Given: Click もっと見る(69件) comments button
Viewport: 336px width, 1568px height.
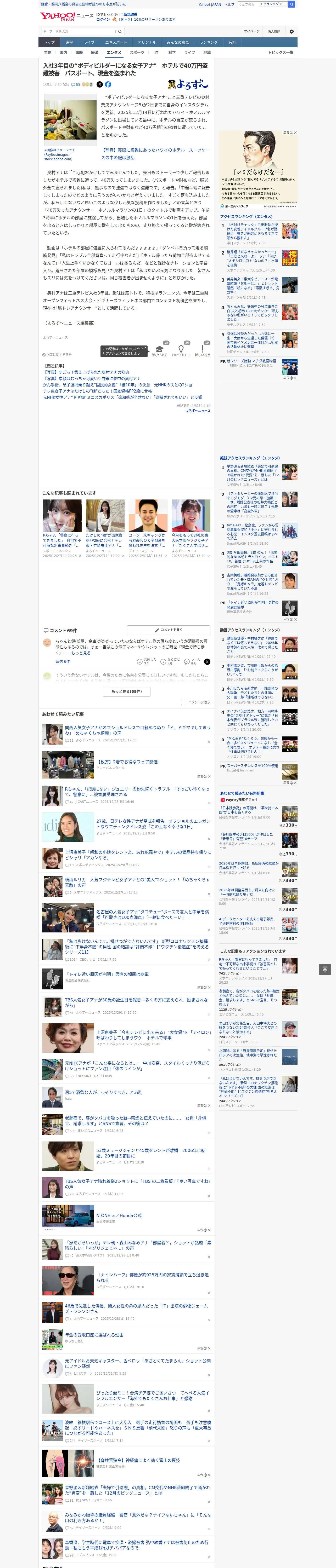Looking at the screenshot, I should (127, 691).
